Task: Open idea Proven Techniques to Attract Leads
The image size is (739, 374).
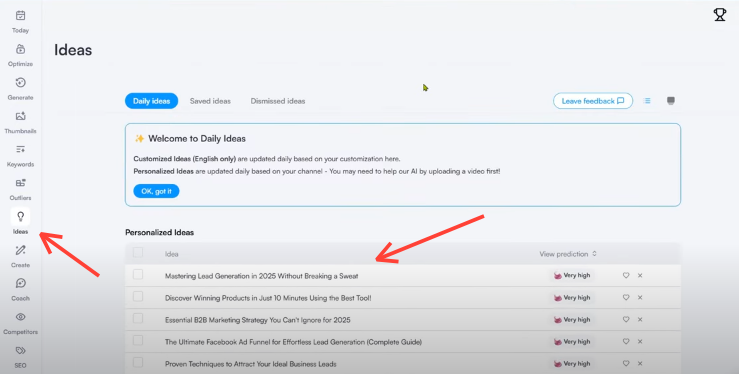Action: click(x=251, y=364)
